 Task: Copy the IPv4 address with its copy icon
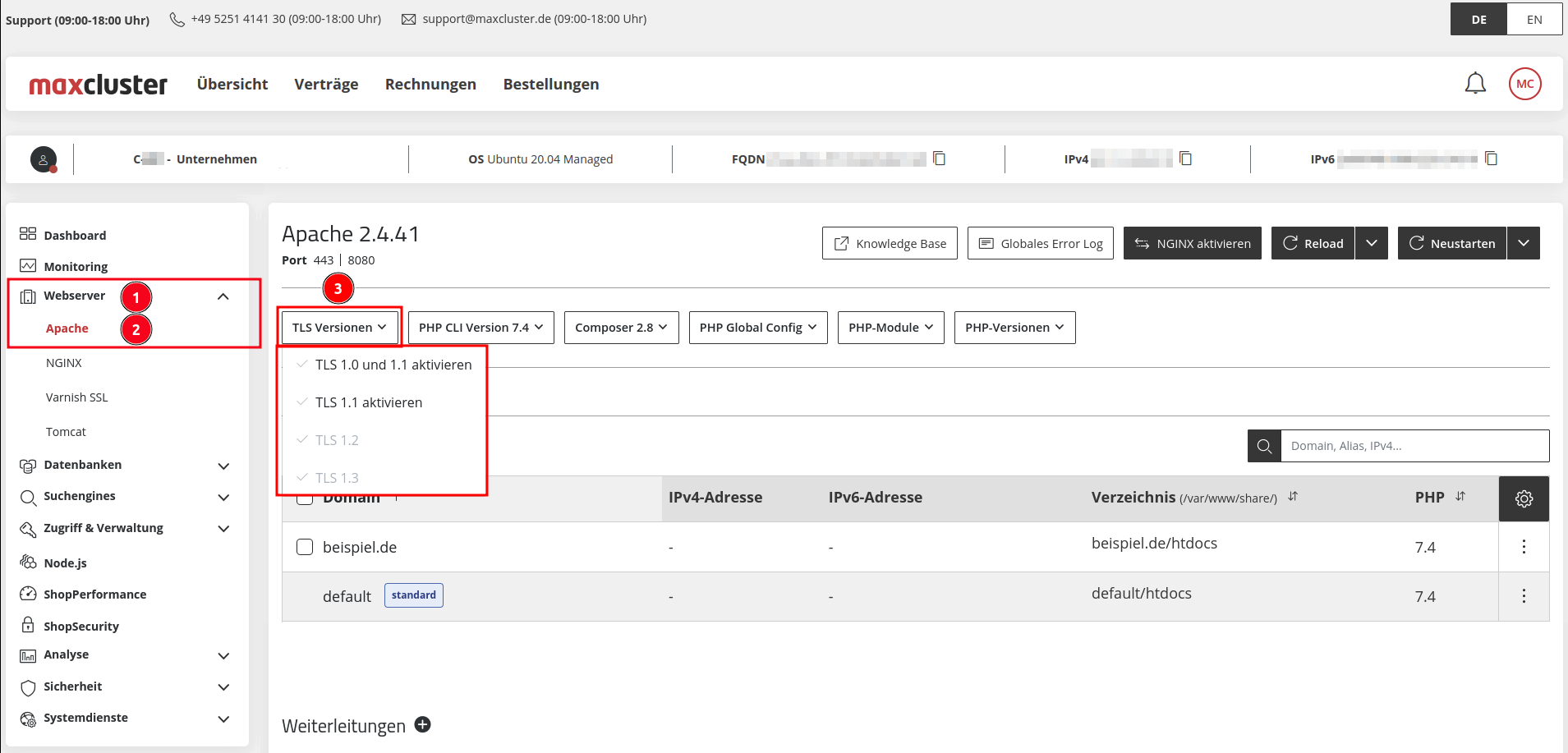[1185, 158]
